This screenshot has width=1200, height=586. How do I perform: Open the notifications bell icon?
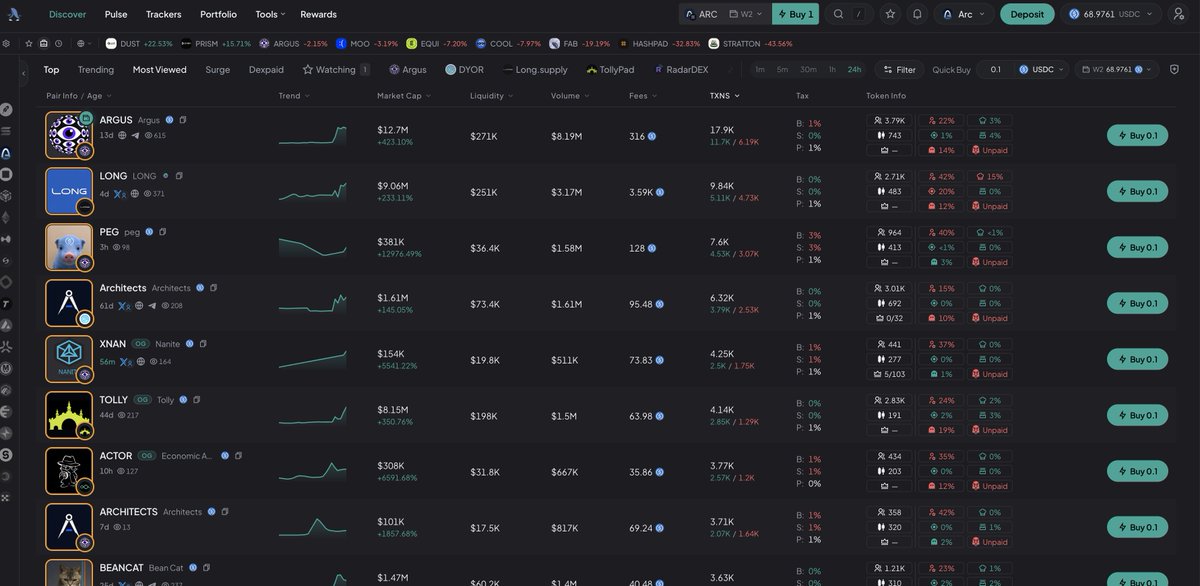917,14
